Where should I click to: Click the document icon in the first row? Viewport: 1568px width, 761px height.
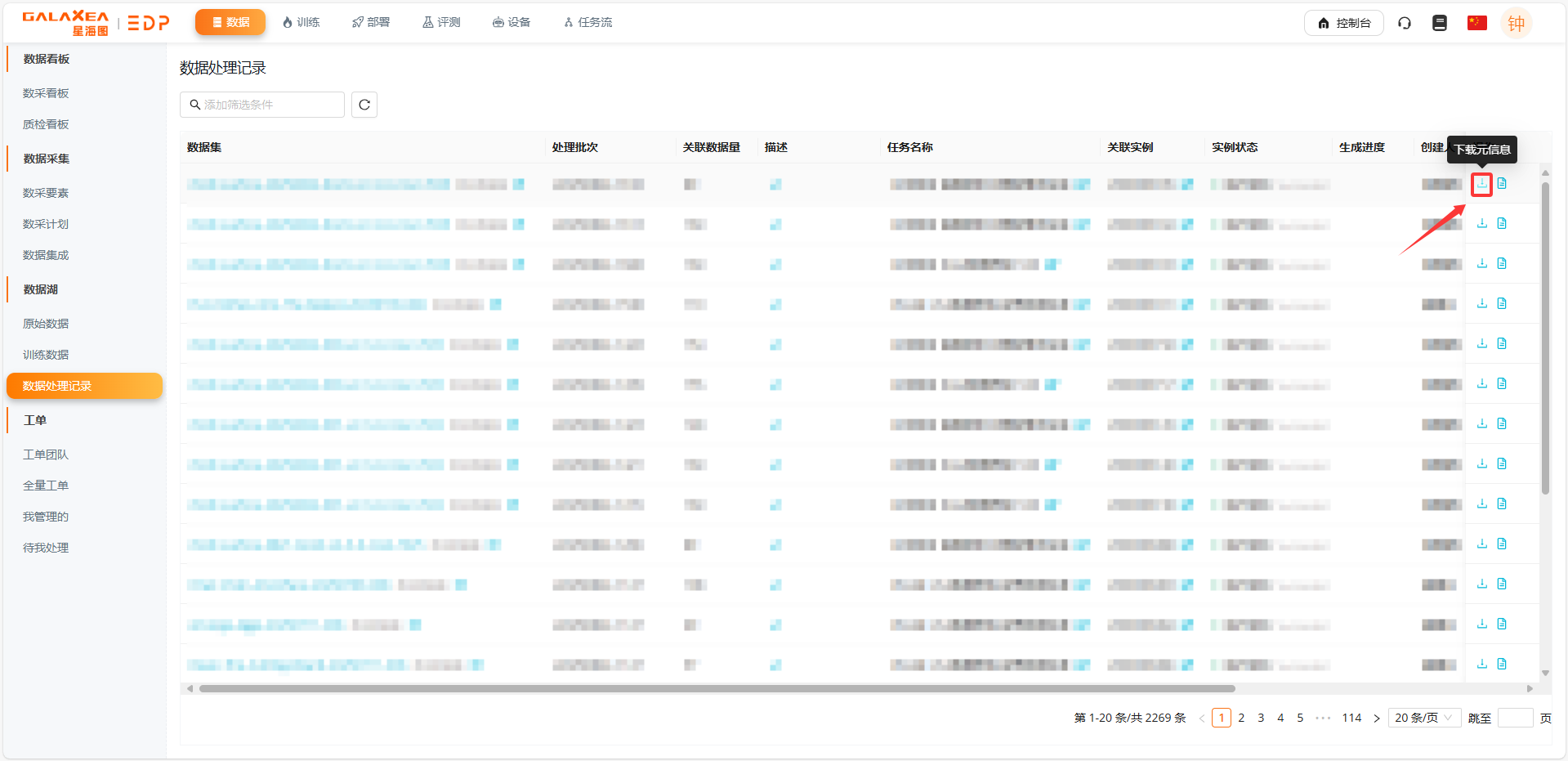(1502, 184)
